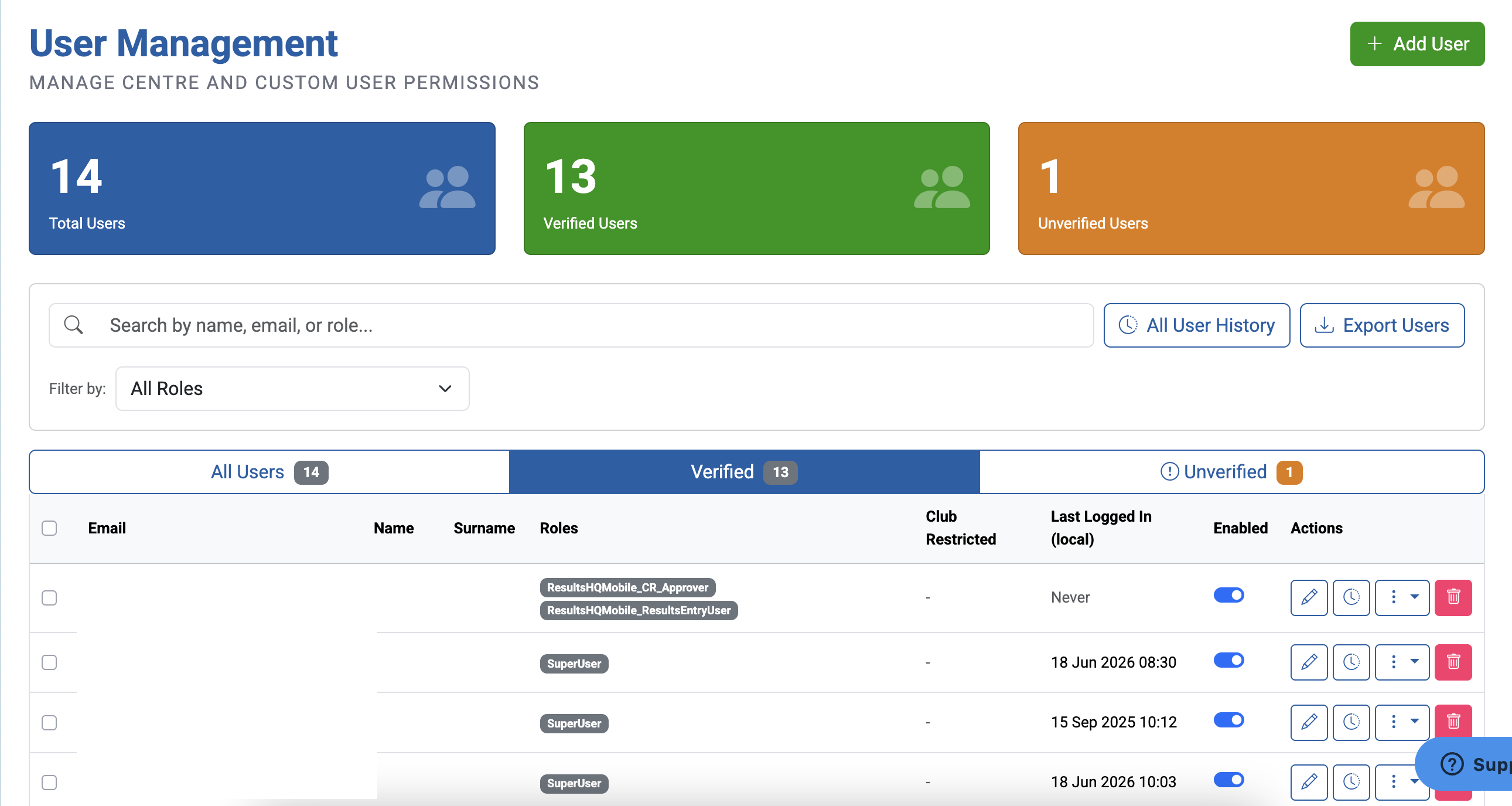Check the 15 Sep 2025 10:12 user row
The image size is (1512, 806).
[49, 723]
